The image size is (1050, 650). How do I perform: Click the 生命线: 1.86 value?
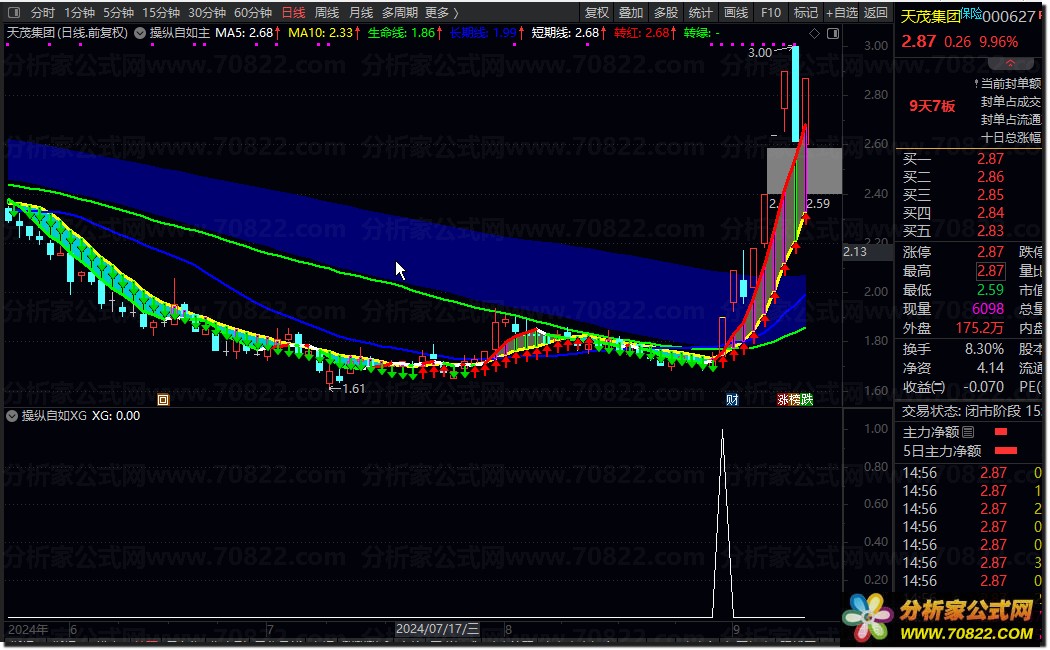coord(401,33)
